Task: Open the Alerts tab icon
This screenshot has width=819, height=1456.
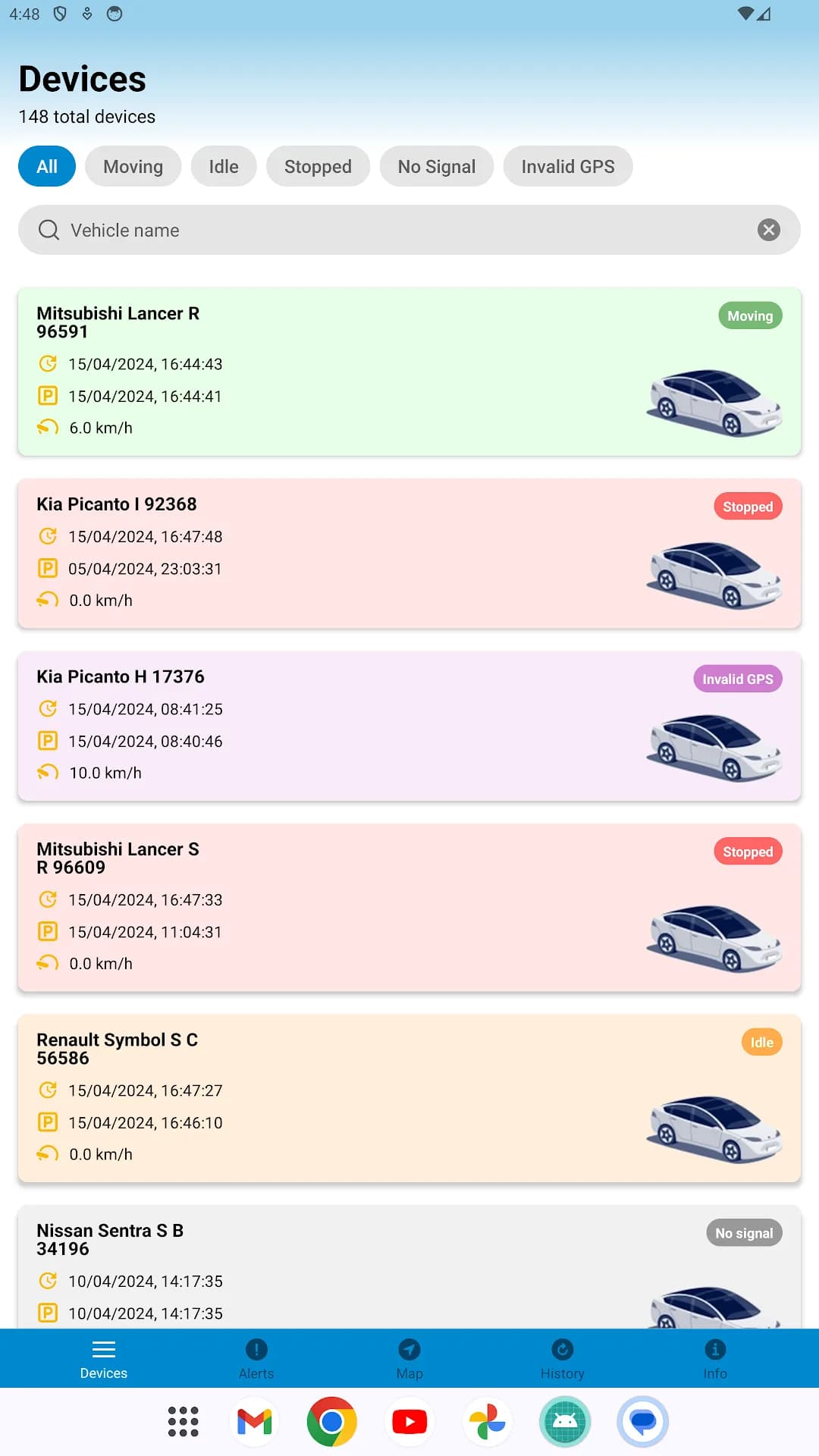Action: point(256,1350)
